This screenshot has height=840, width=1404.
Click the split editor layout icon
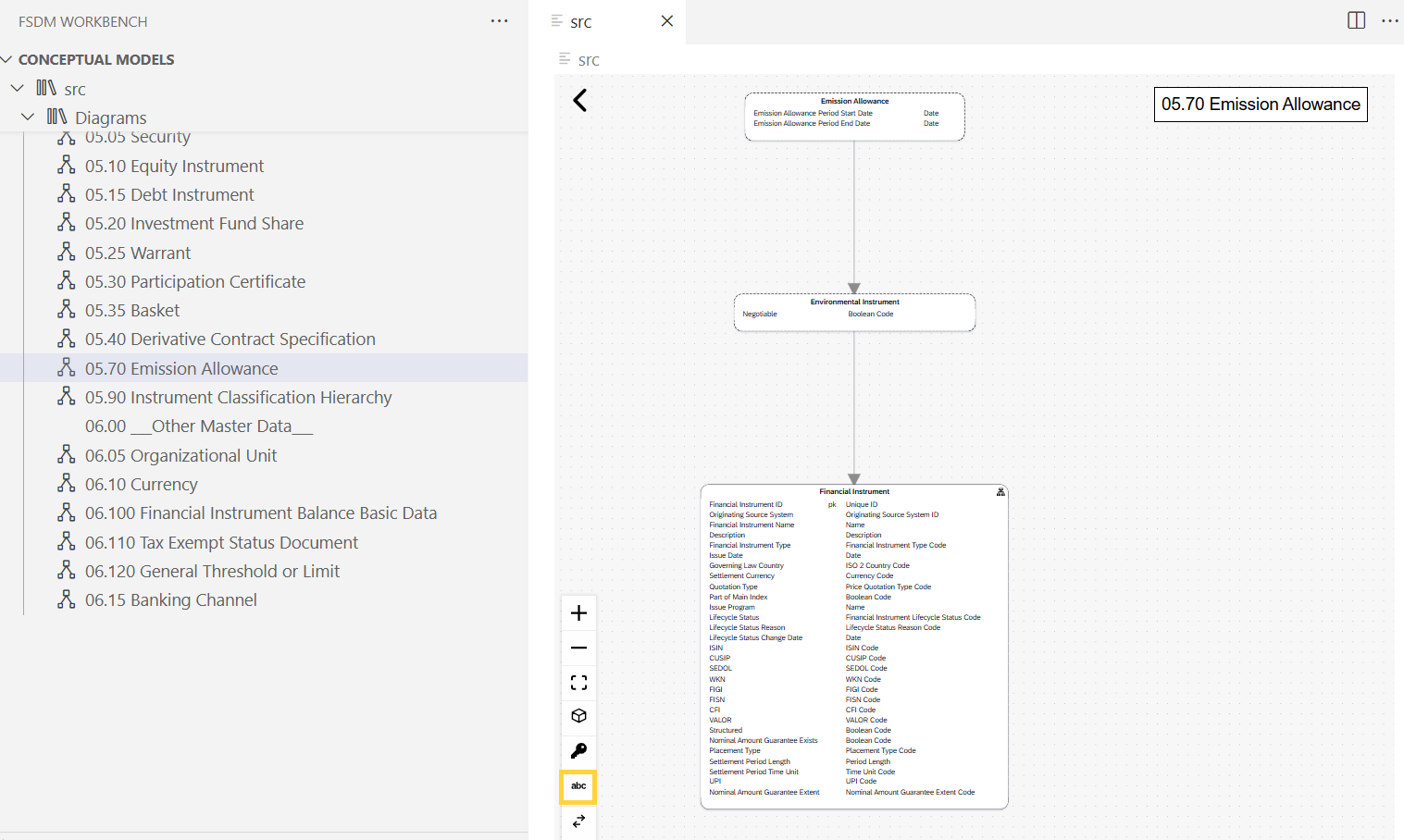[x=1356, y=20]
